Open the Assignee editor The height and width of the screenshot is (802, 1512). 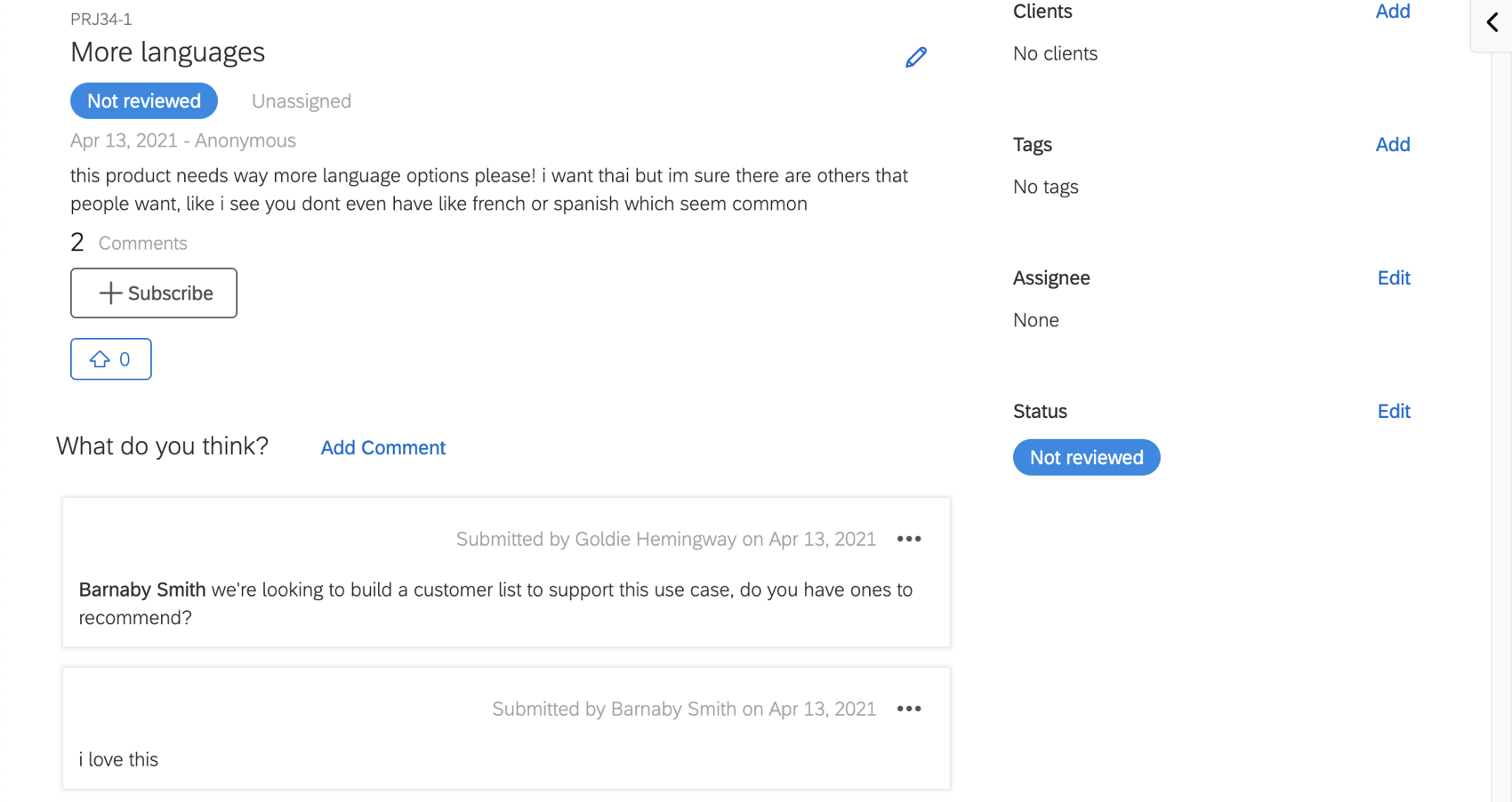pyautogui.click(x=1393, y=277)
